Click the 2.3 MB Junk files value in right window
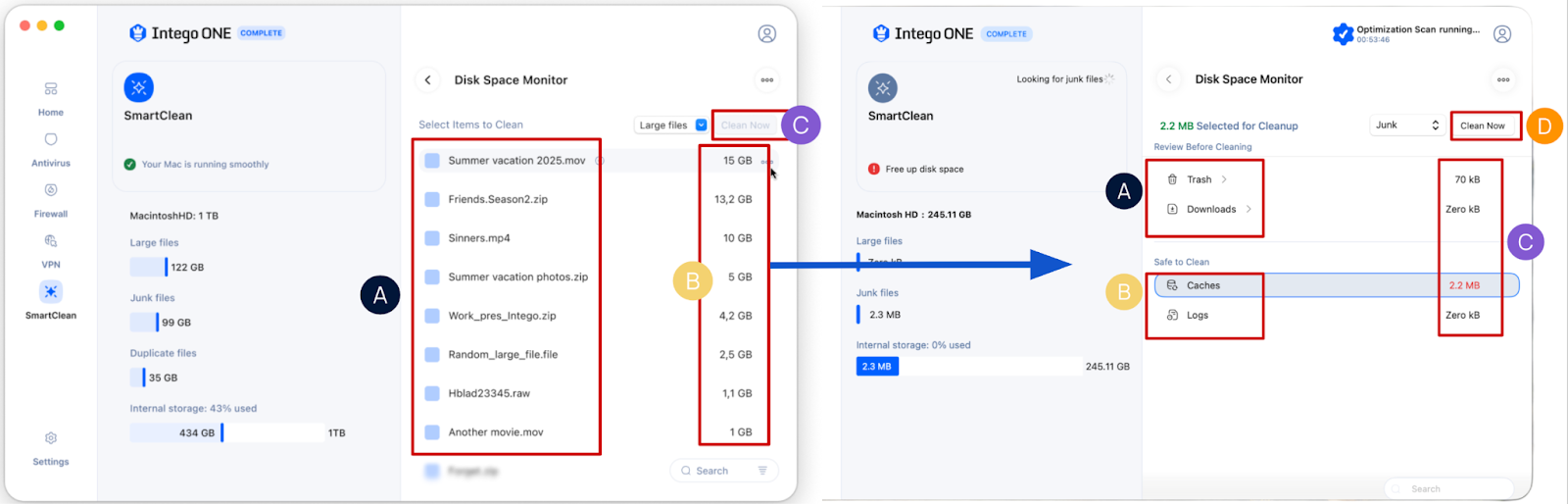The height and width of the screenshot is (504, 1568). (x=885, y=315)
